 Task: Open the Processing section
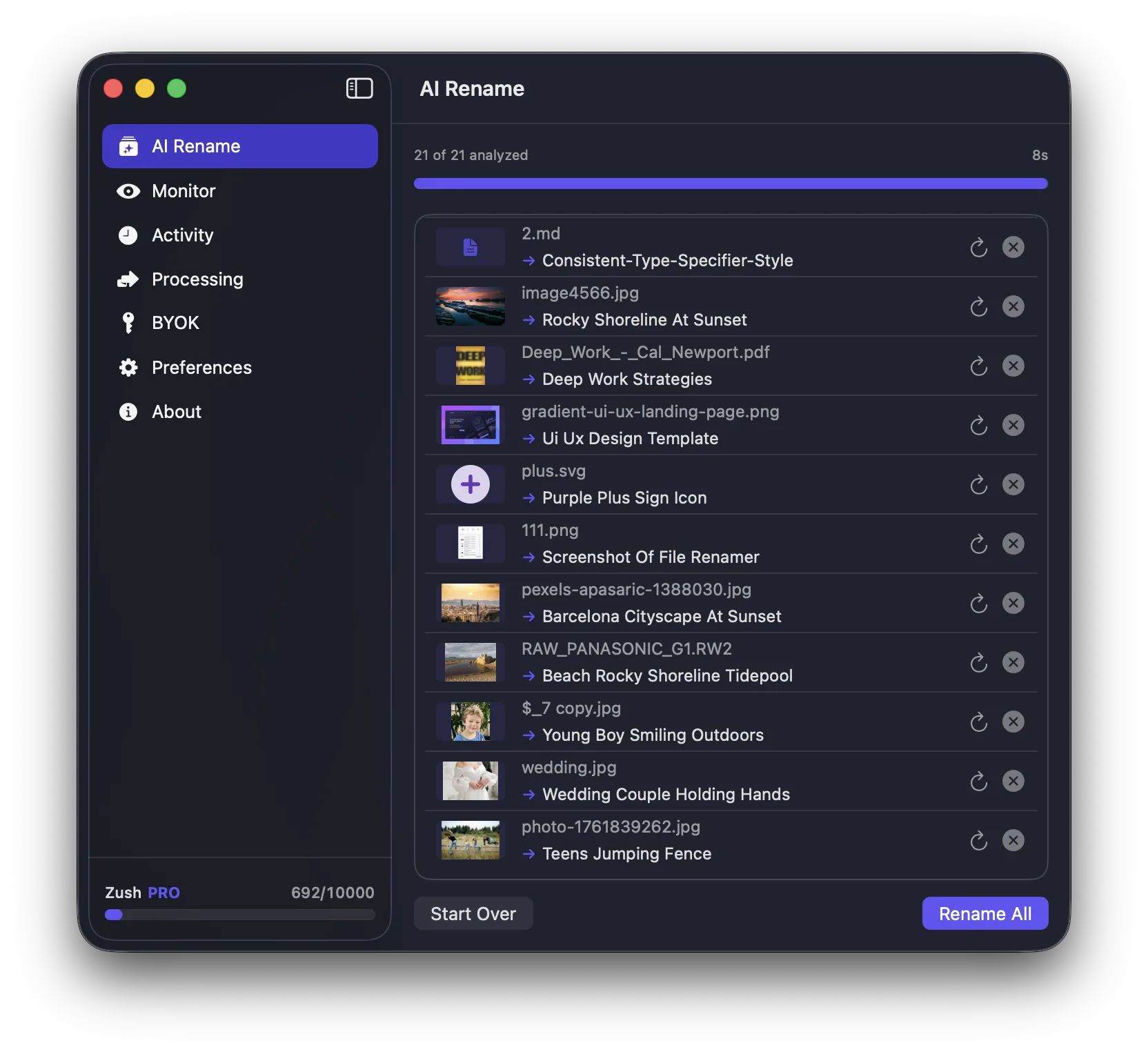pyautogui.click(x=197, y=279)
